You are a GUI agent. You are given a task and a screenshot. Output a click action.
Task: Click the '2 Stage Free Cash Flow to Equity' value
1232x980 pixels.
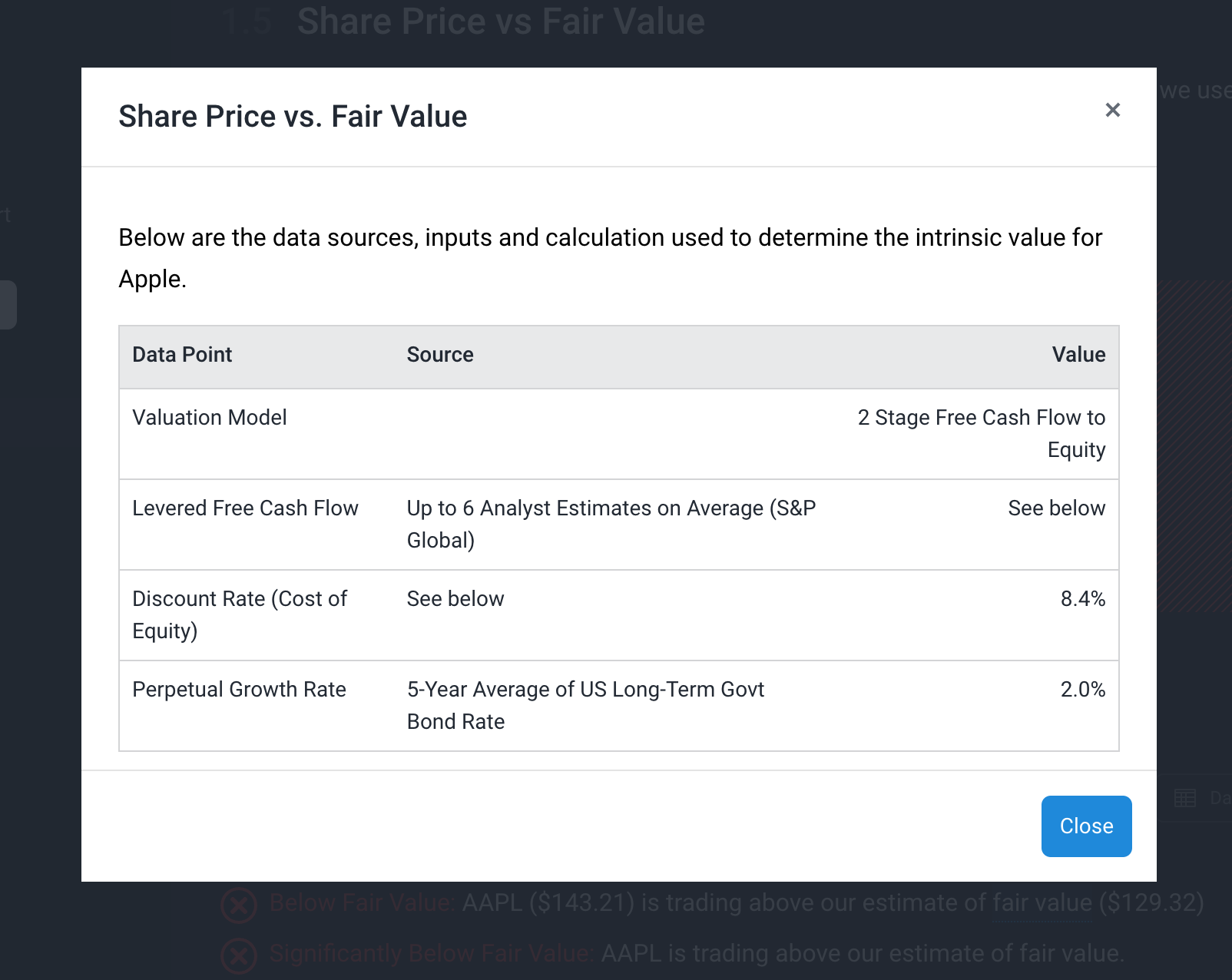[982, 433]
